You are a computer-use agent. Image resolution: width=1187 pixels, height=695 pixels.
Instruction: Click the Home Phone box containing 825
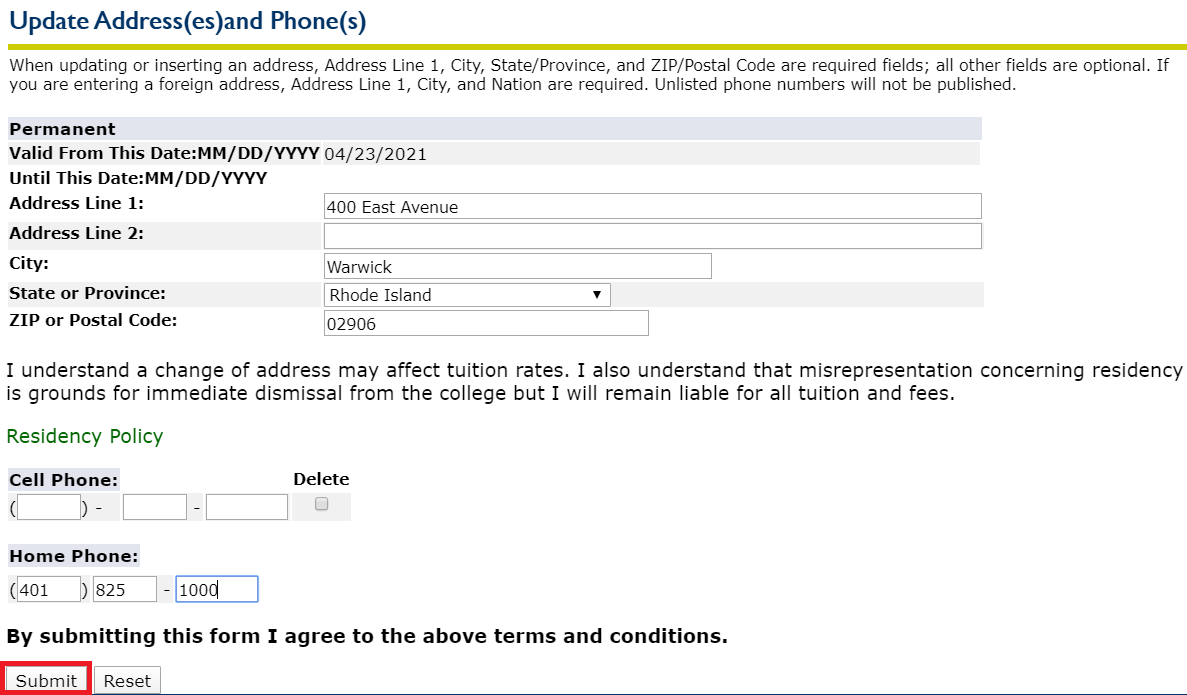pyautogui.click(x=125, y=590)
